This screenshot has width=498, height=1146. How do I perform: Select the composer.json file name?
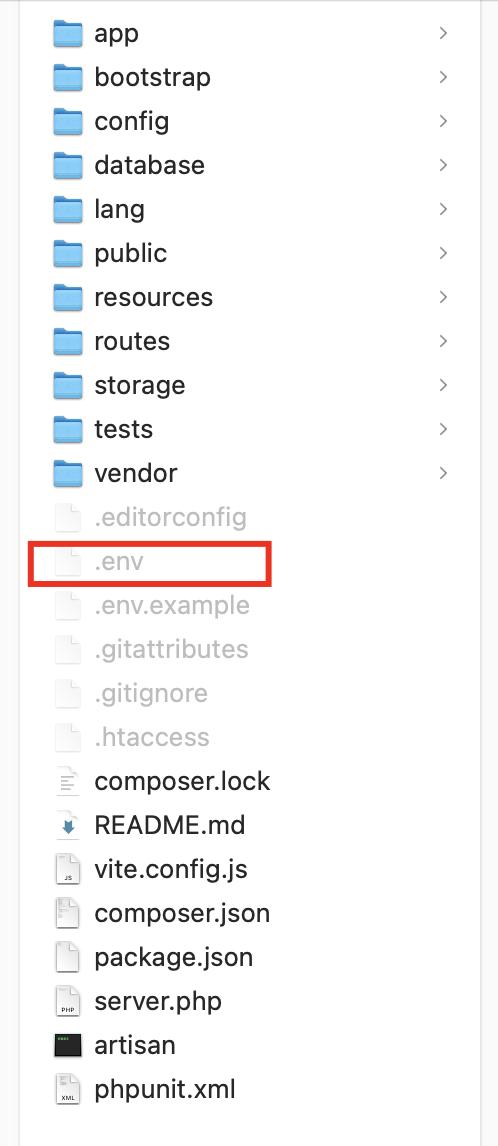tap(182, 914)
